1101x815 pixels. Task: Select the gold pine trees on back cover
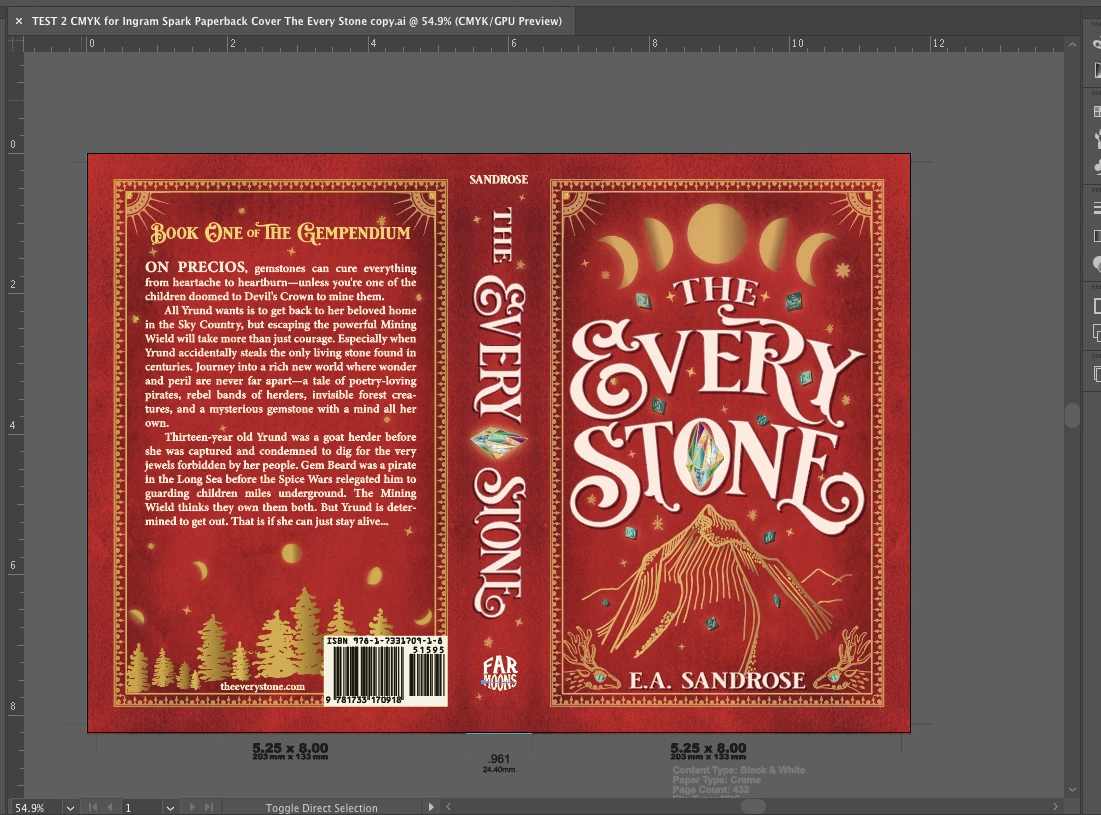(x=261, y=640)
